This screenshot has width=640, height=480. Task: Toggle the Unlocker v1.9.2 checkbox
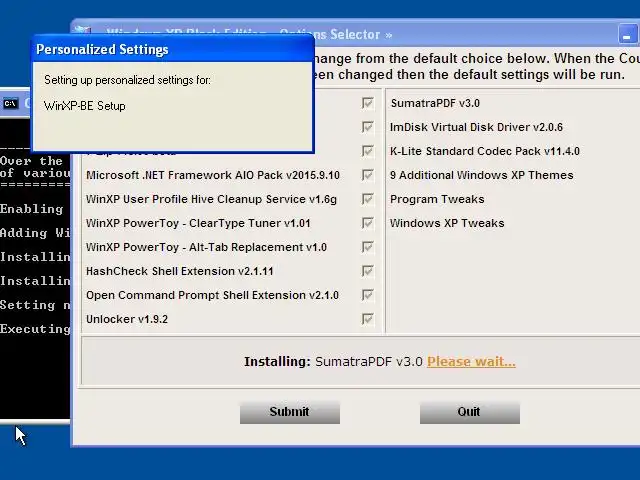pyautogui.click(x=367, y=319)
